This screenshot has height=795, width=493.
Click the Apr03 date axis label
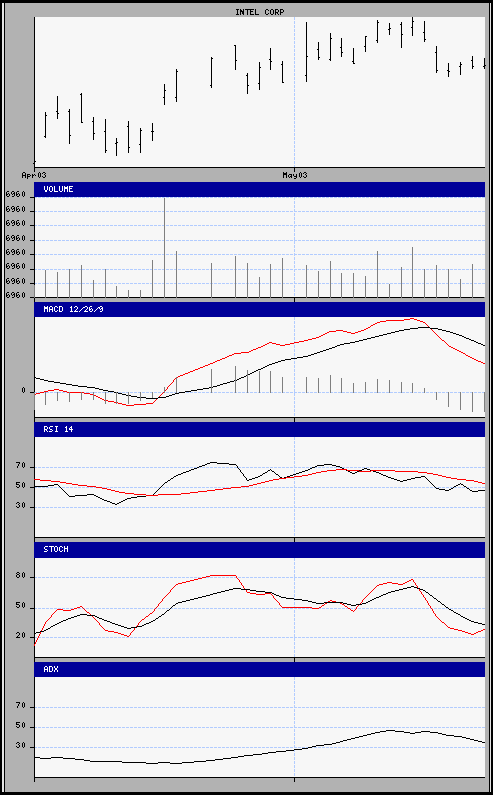click(x=34, y=175)
